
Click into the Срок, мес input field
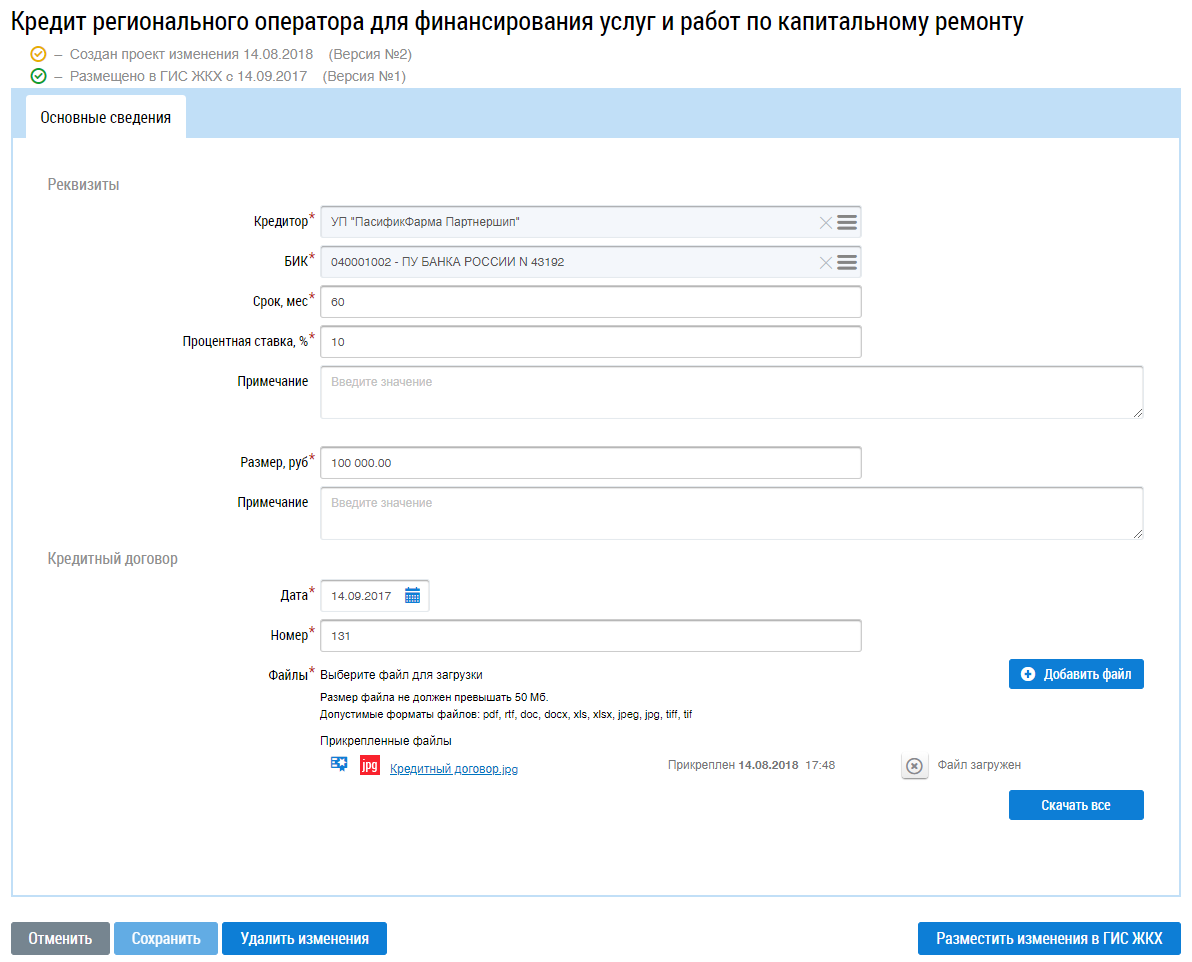click(590, 302)
